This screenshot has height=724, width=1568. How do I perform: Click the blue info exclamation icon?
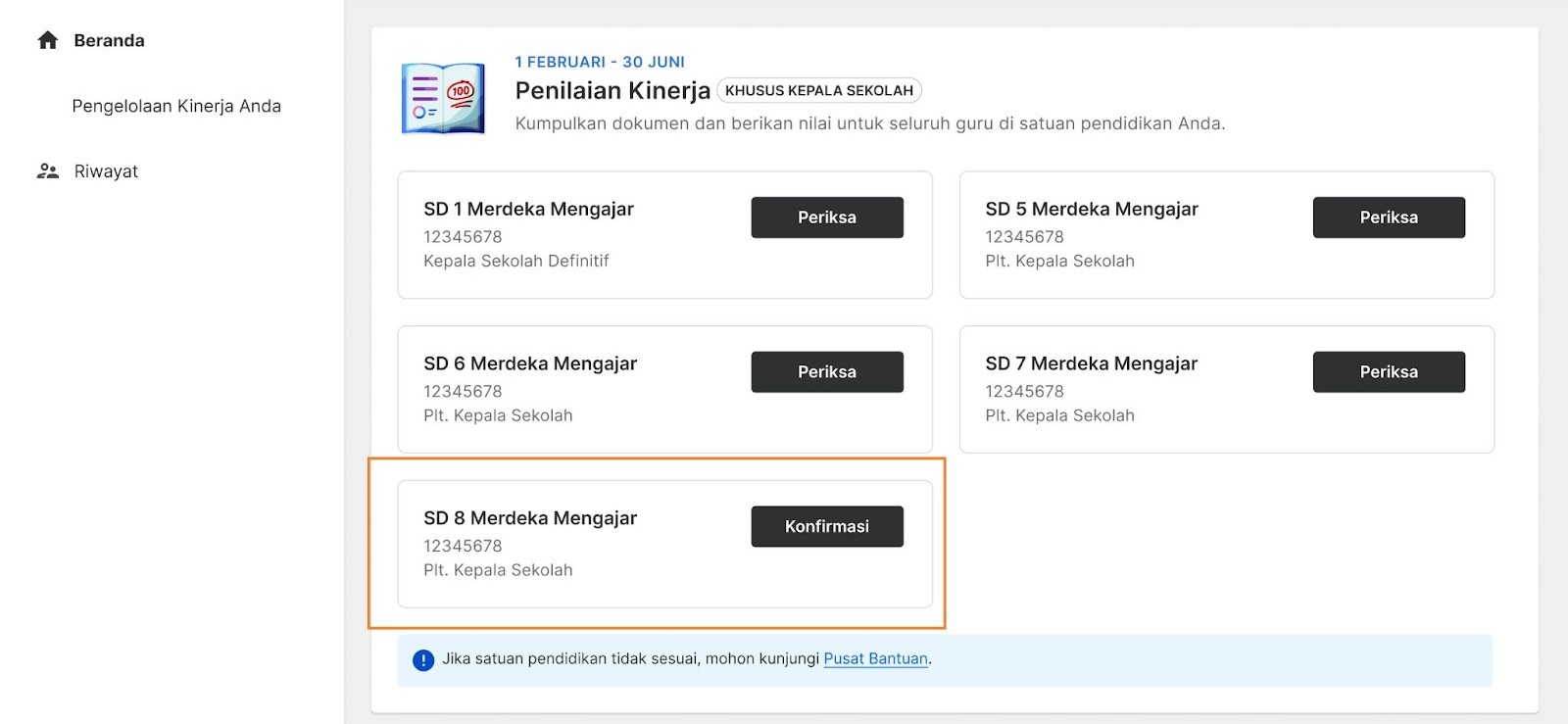coord(423,660)
